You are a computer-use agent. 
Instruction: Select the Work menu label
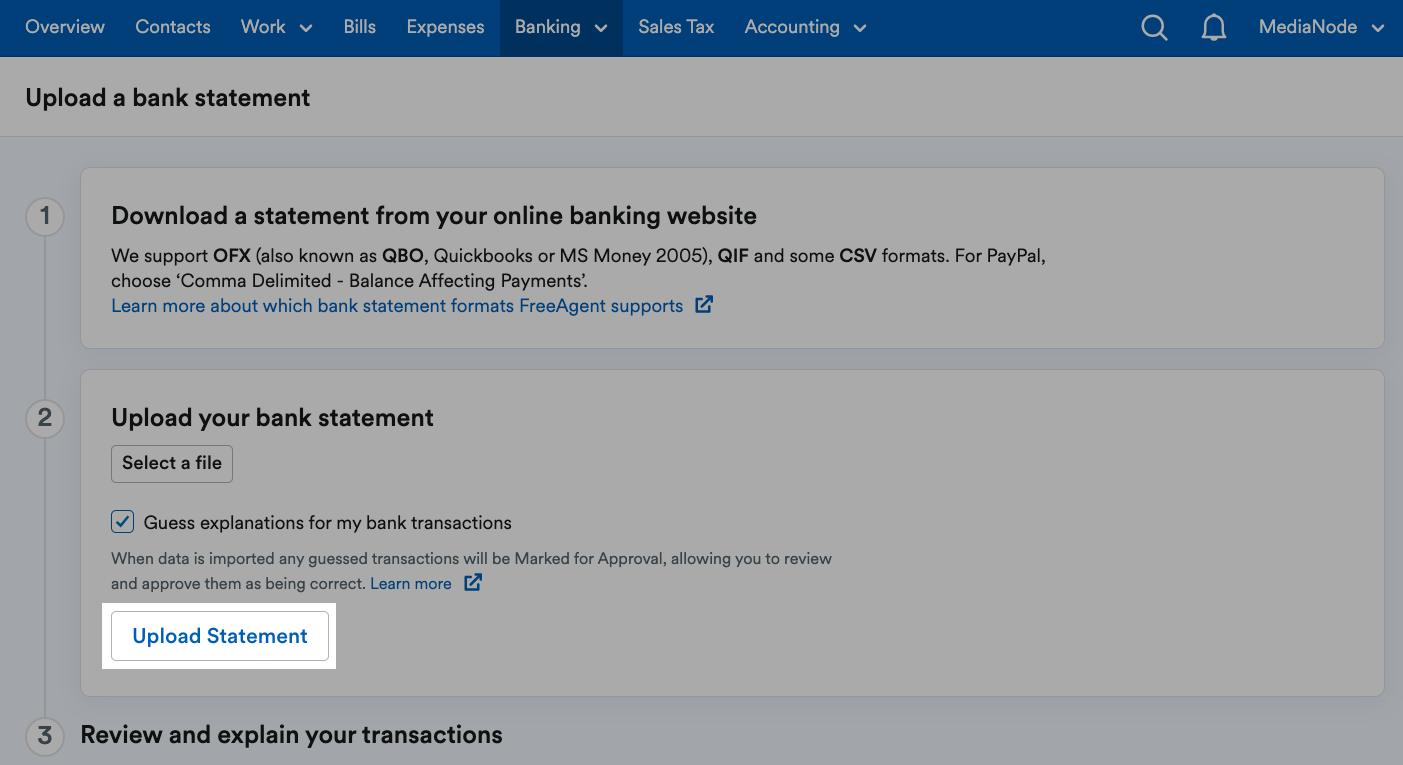click(263, 27)
